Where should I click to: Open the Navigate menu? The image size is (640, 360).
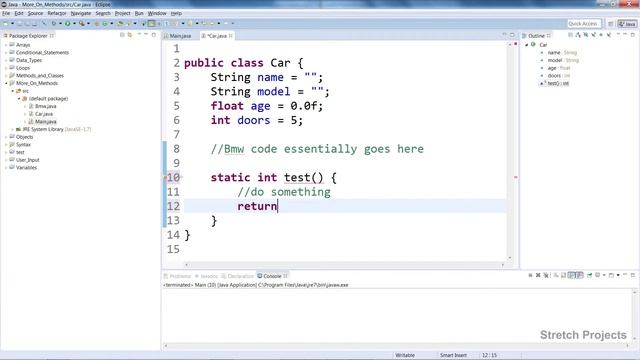tap(81, 13)
